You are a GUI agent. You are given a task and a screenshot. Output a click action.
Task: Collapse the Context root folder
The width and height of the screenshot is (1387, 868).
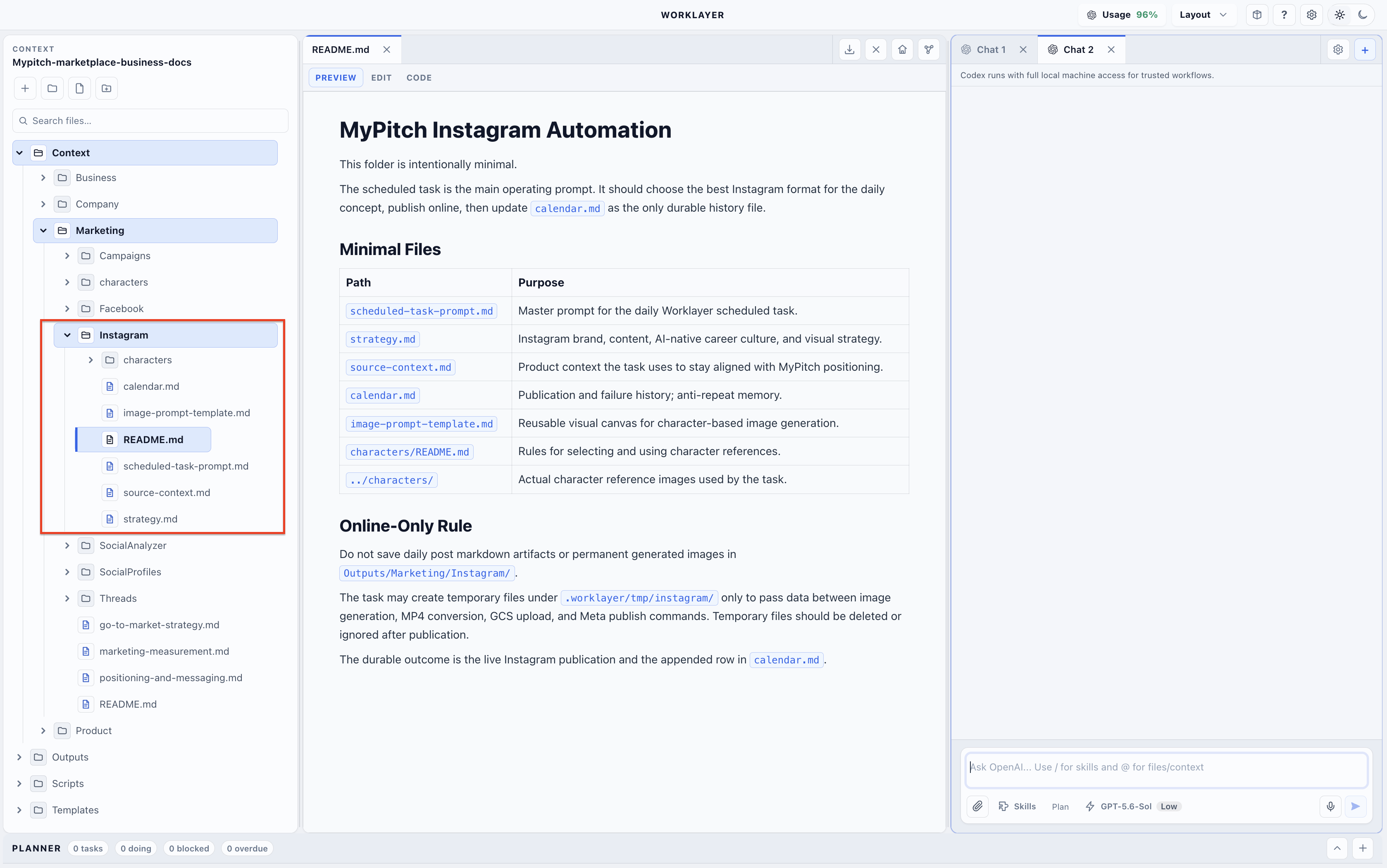(19, 153)
